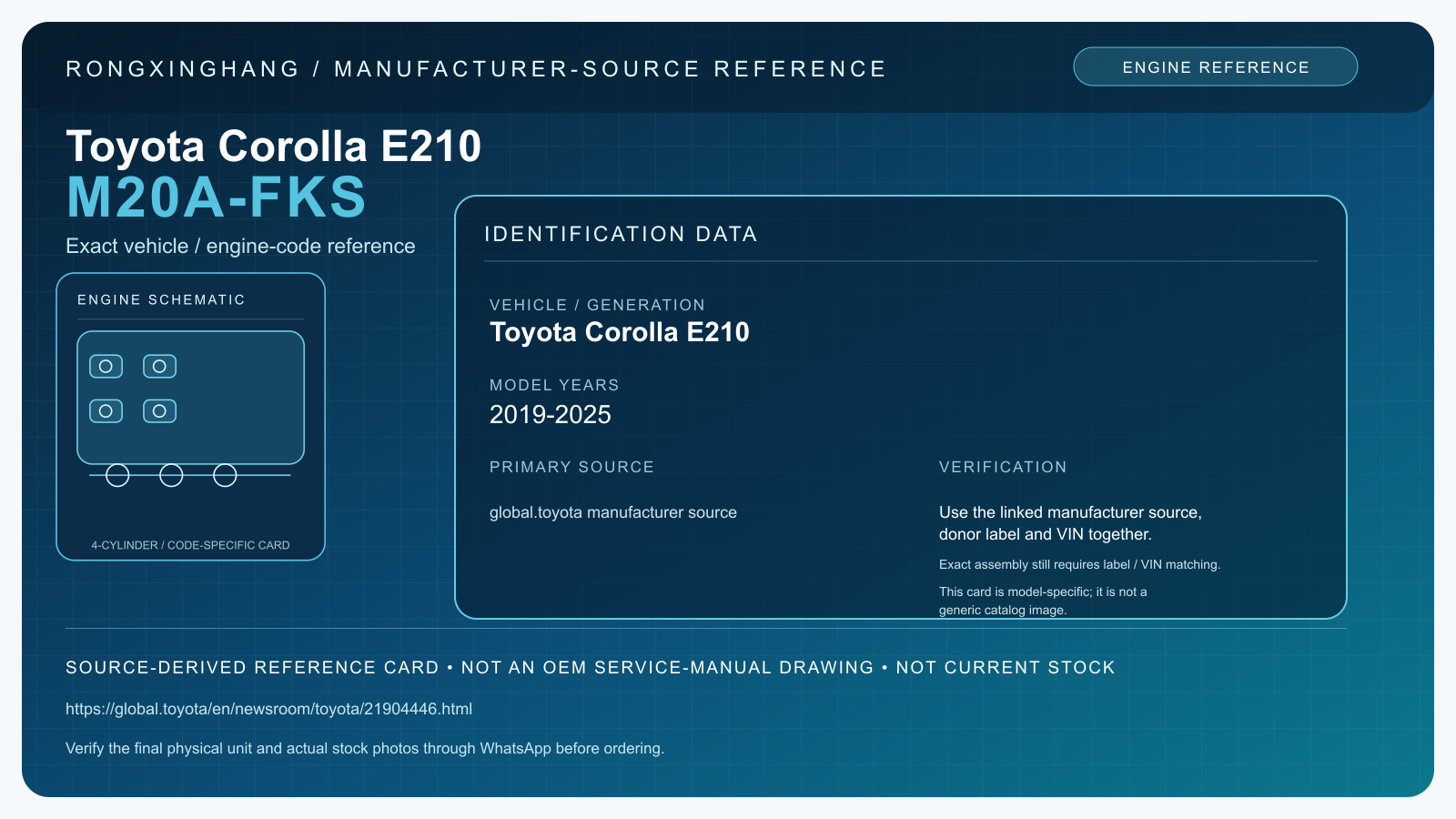Click the IDENTIFICATION DATA panel heading
1456x819 pixels.
coord(621,234)
